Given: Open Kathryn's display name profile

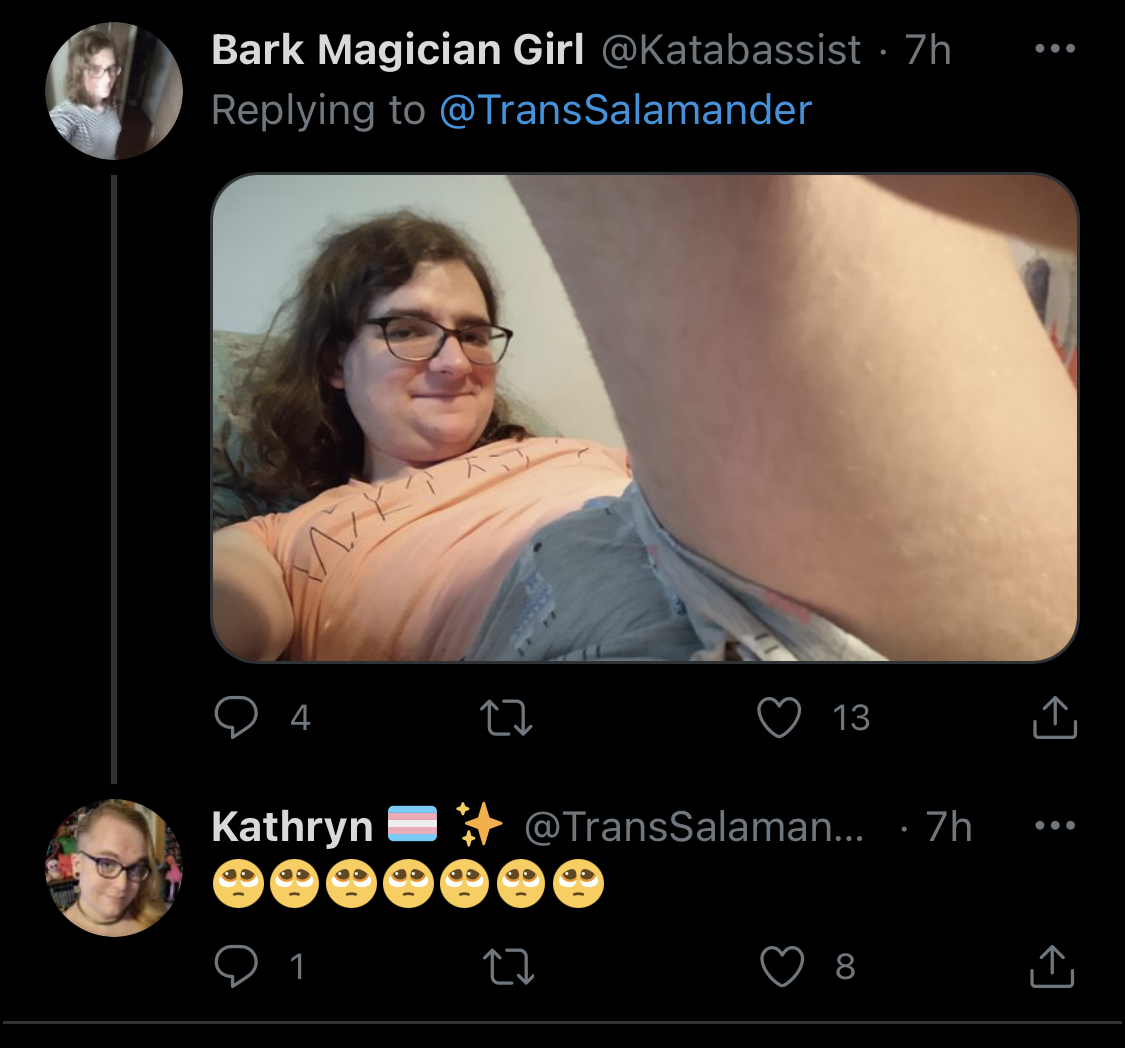Looking at the screenshot, I should tap(292, 827).
